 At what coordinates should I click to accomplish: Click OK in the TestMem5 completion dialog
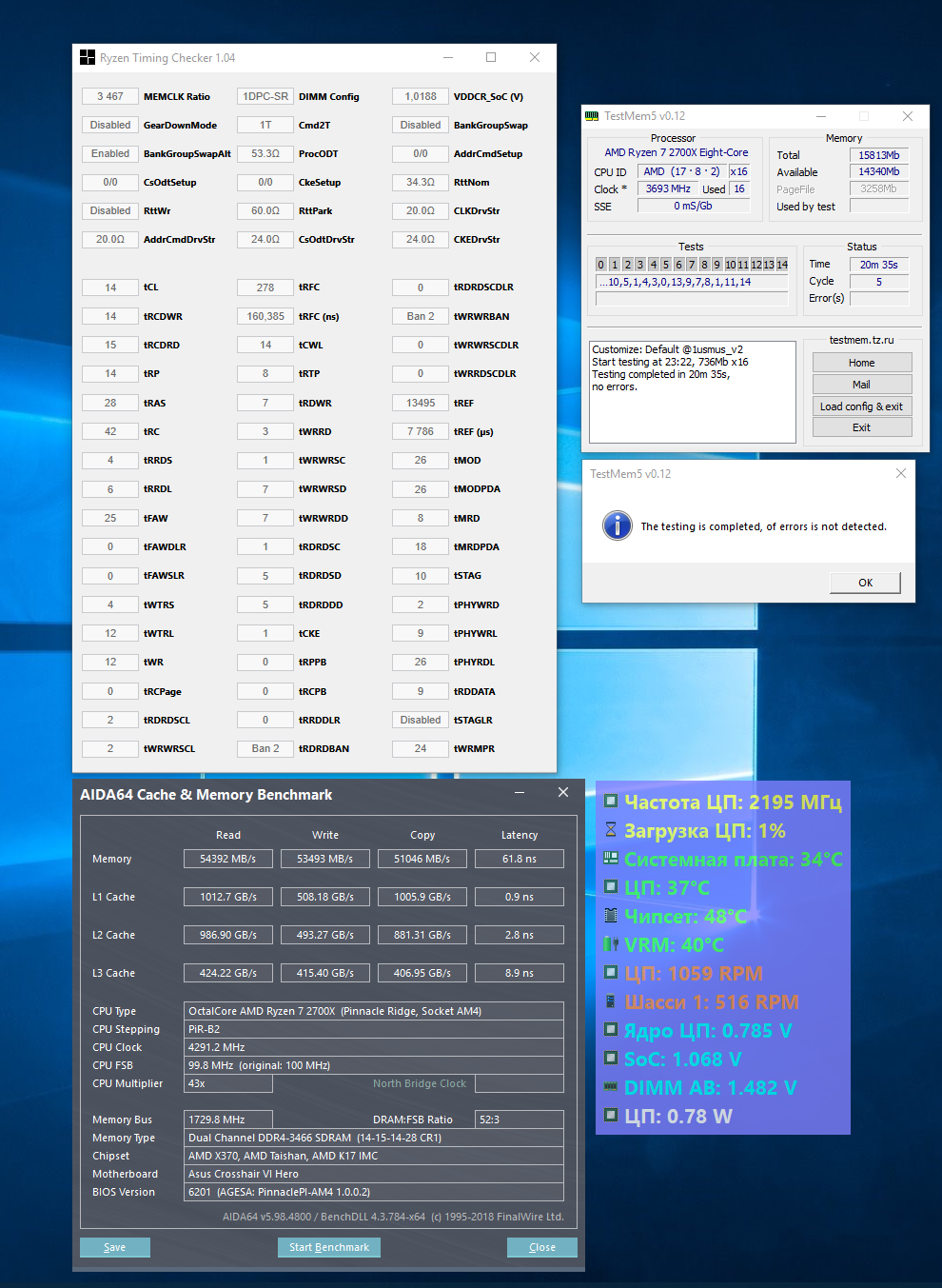[866, 583]
